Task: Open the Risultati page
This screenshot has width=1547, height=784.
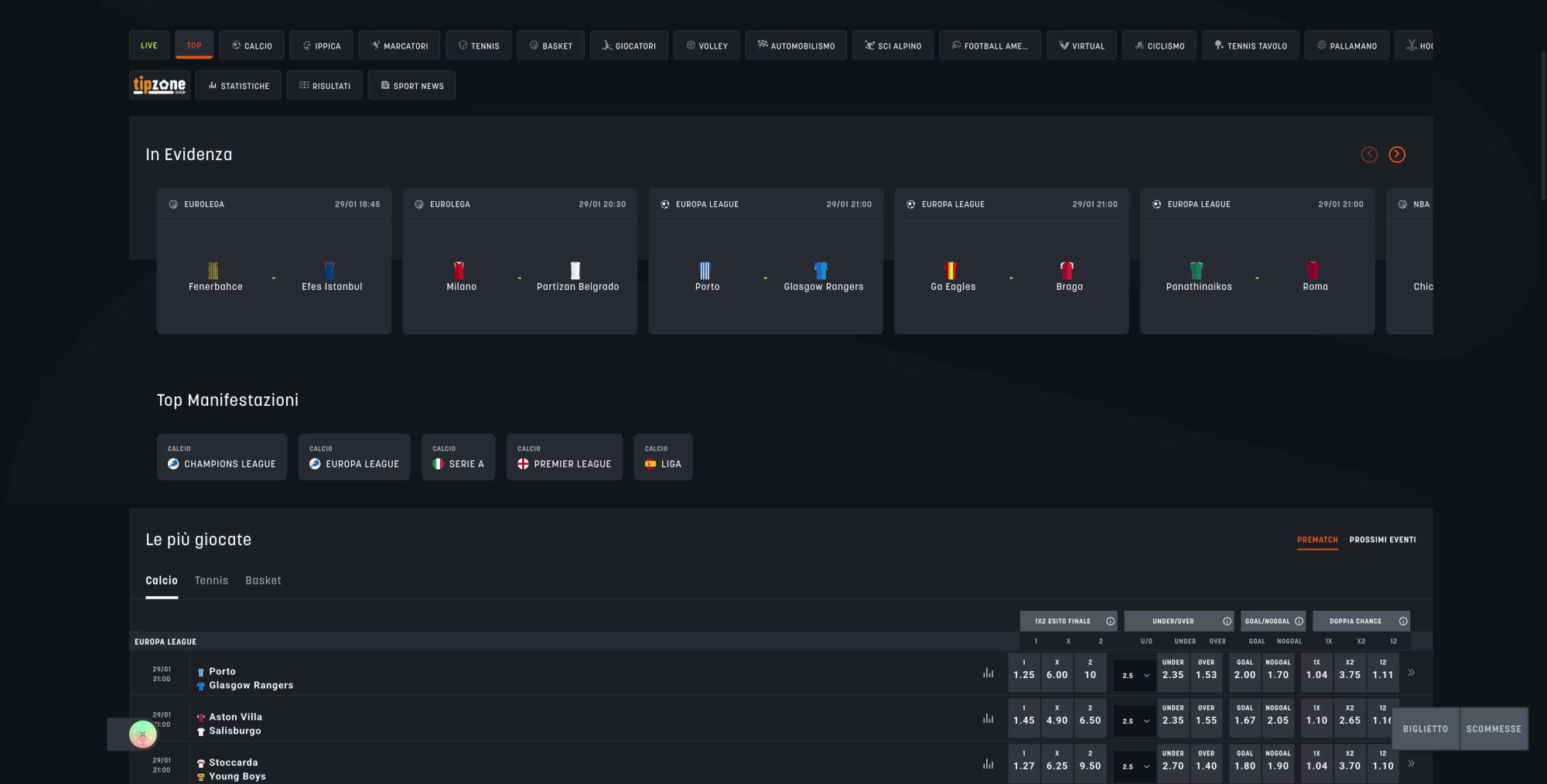Action: [325, 85]
